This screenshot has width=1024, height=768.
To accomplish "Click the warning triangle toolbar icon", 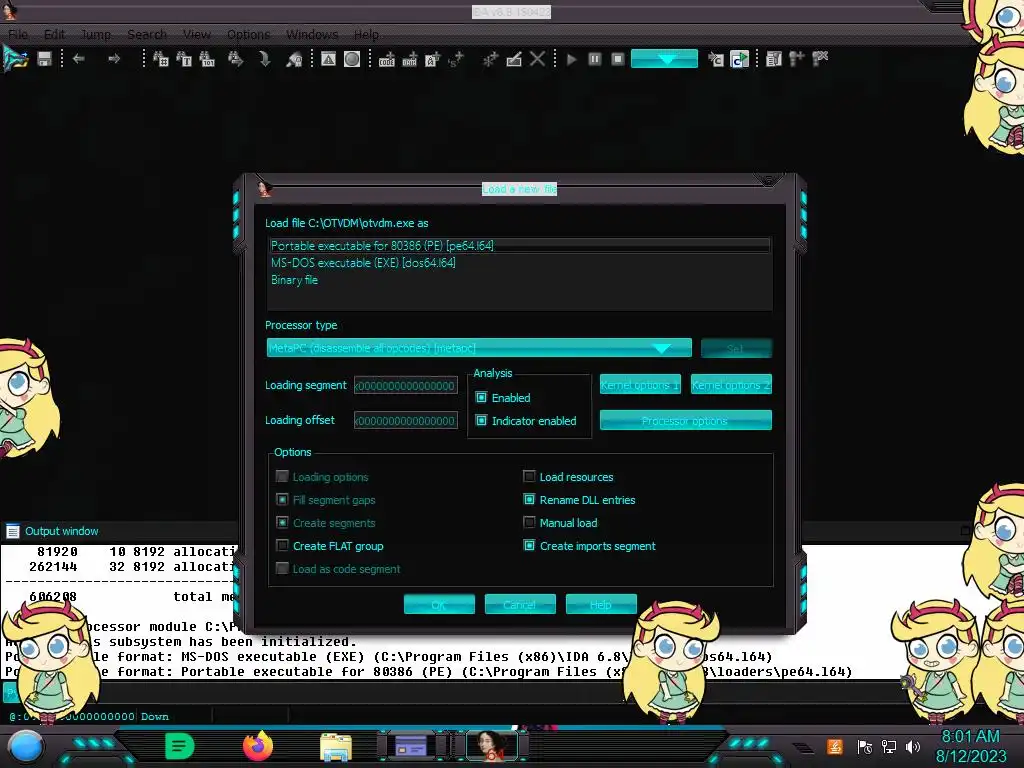I will [x=328, y=59].
